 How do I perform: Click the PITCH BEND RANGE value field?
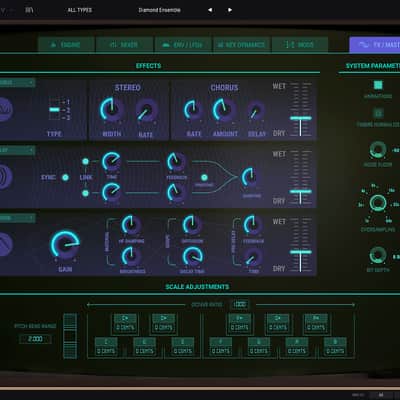[x=35, y=339]
